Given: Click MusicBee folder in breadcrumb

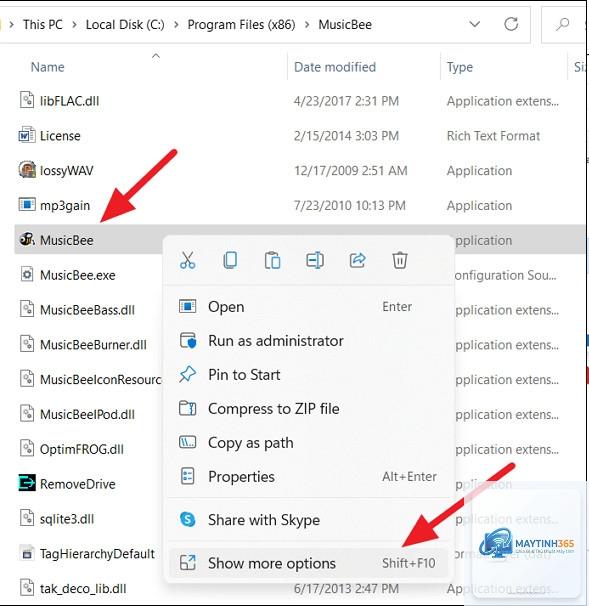Looking at the screenshot, I should click(x=345, y=25).
